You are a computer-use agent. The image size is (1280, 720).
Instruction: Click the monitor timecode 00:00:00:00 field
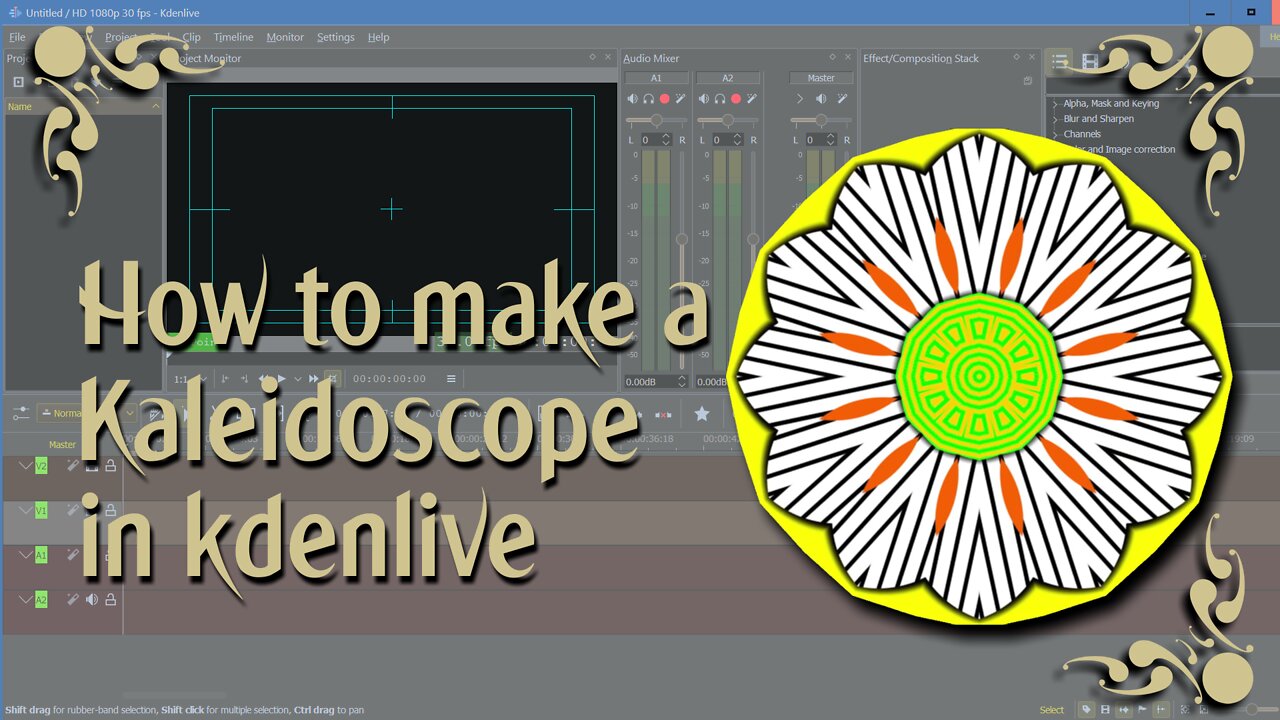389,379
